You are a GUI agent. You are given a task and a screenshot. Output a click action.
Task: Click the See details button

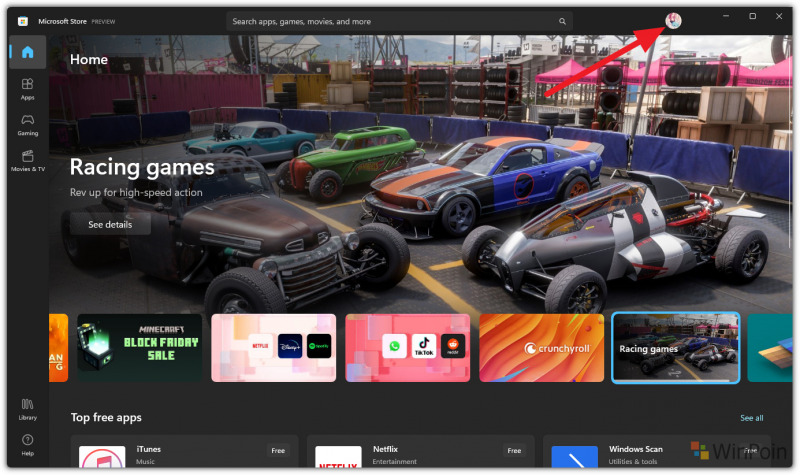click(110, 224)
